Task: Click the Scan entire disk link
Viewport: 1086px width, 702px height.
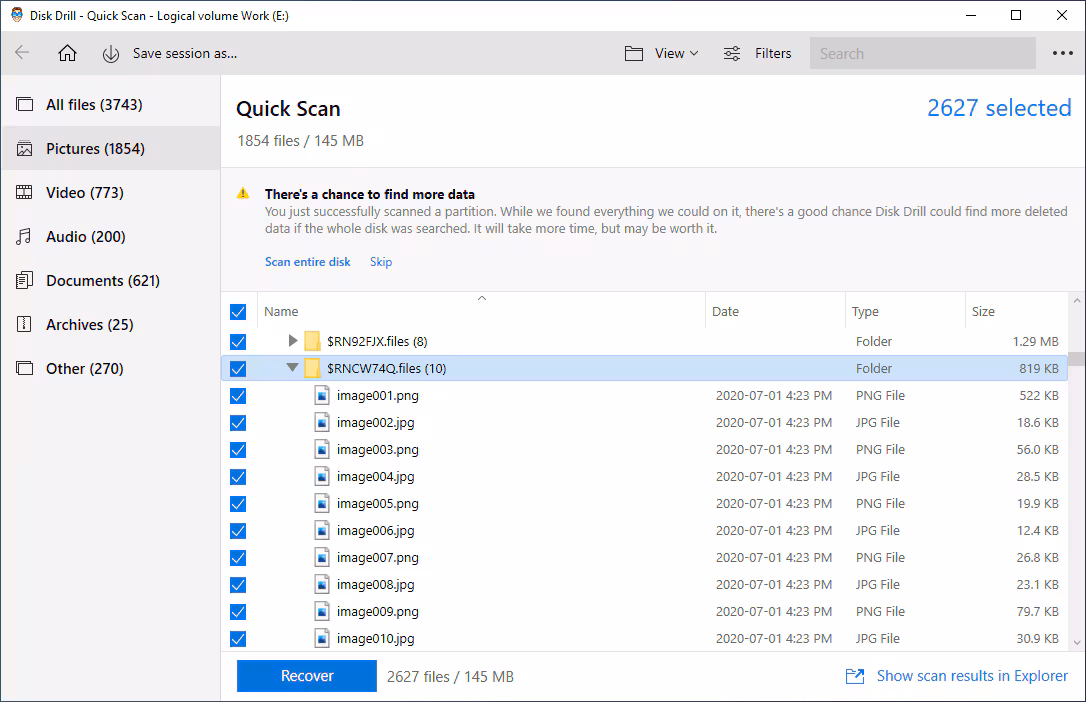Action: tap(308, 262)
